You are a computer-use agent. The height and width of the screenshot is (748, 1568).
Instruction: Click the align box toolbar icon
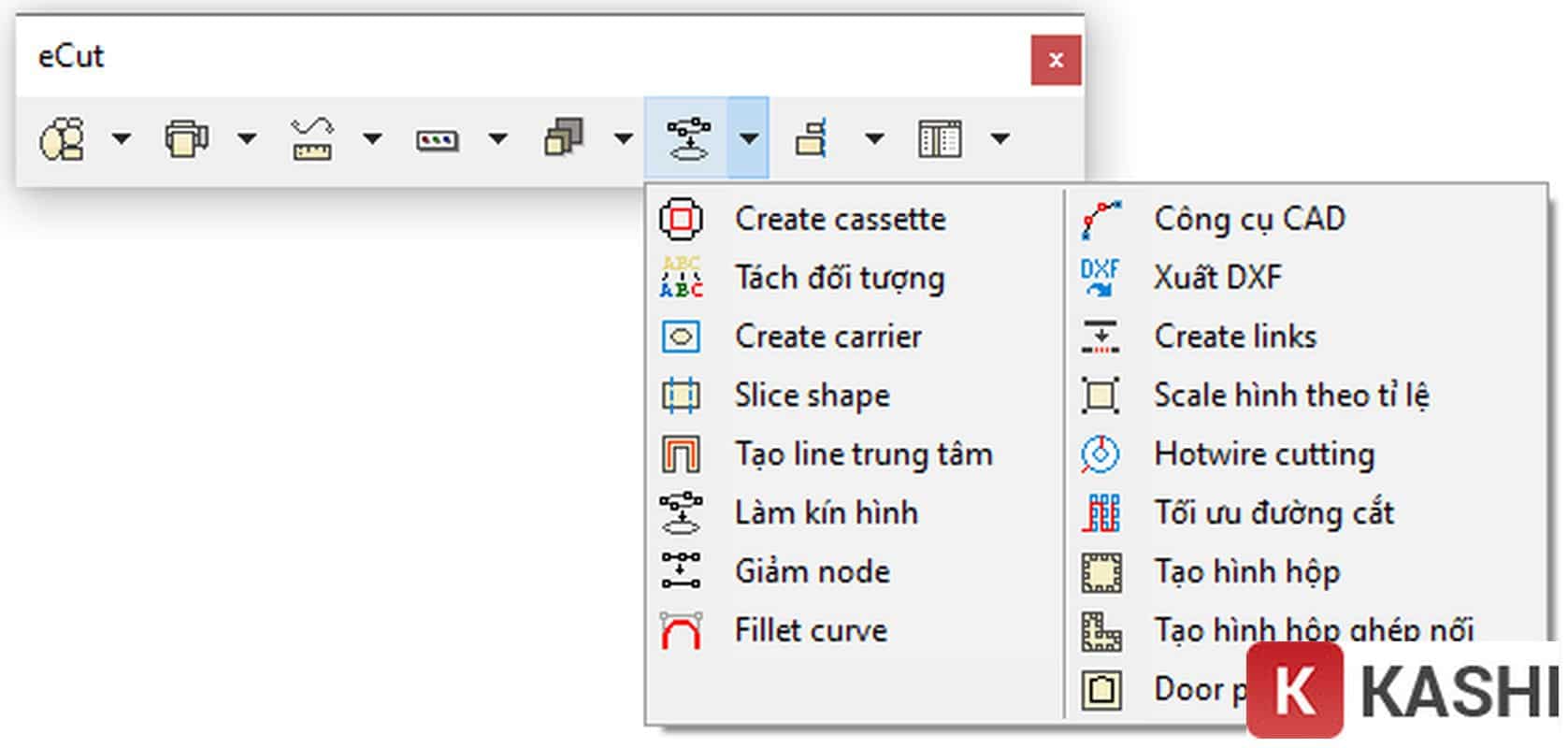point(812,138)
